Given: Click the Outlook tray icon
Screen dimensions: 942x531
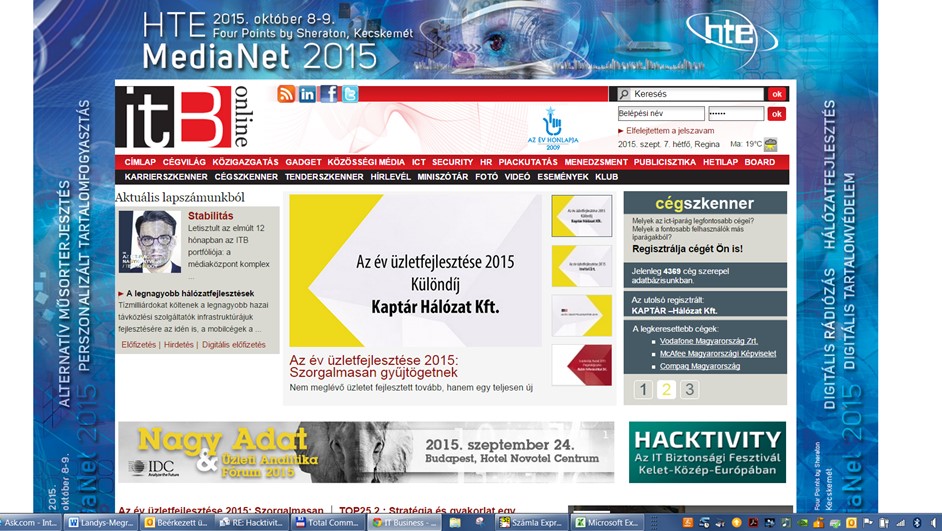Looking at the screenshot, I should coord(851,523).
